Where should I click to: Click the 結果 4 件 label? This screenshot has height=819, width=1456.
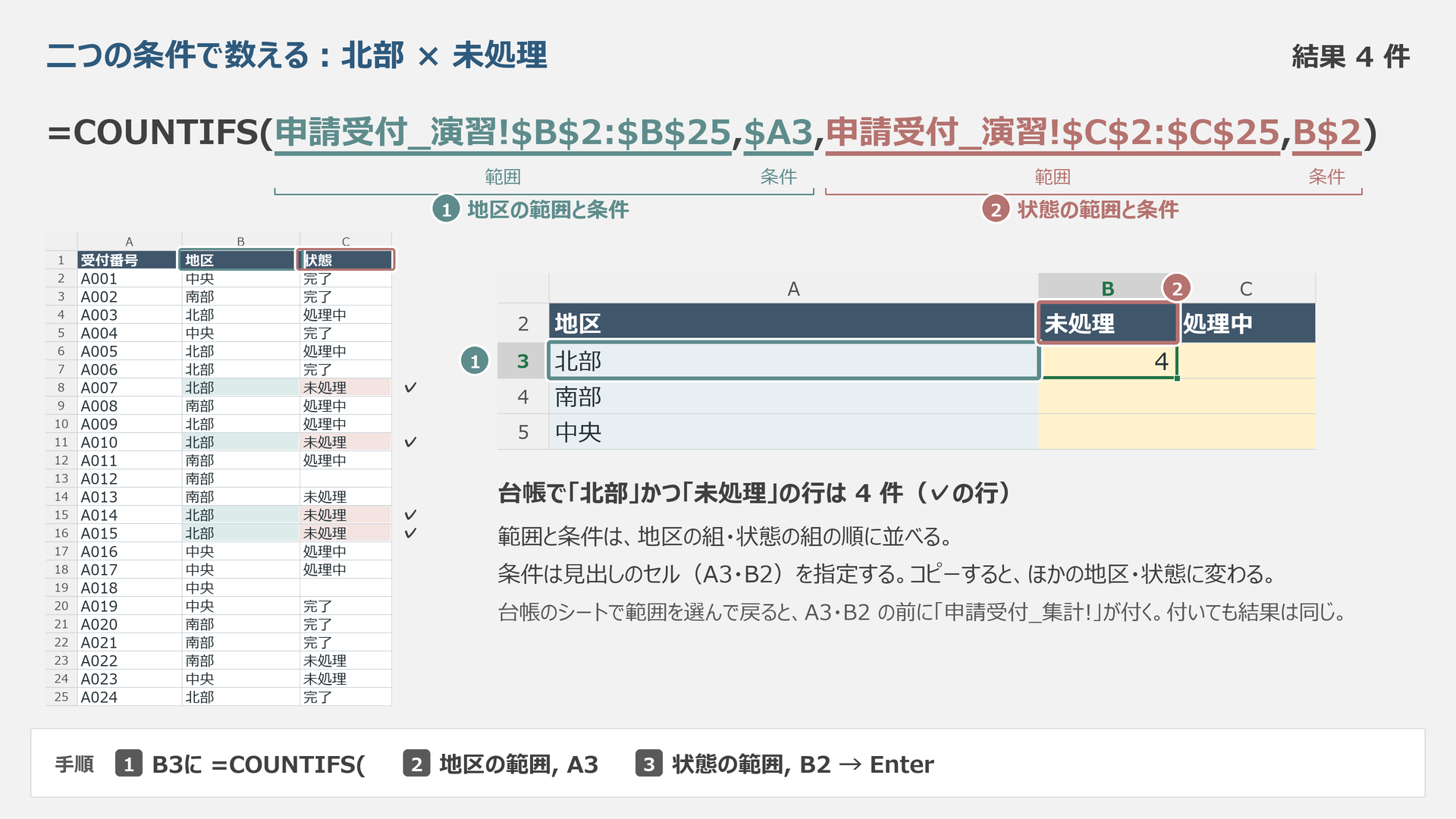1350,57
